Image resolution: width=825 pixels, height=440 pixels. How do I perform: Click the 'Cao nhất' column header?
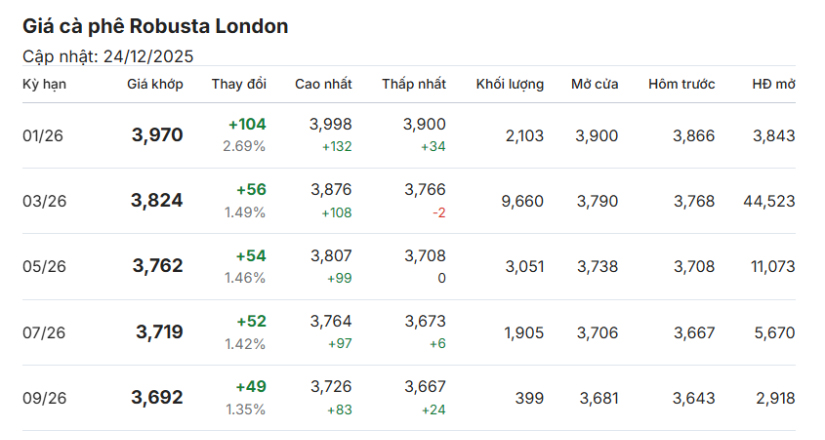coord(323,84)
